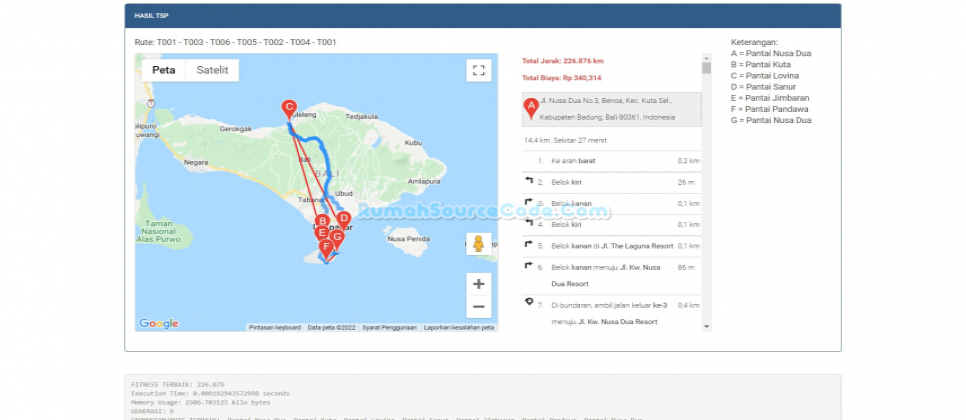The height and width of the screenshot is (420, 966).
Task: Select map marker D on the route
Action: point(344,218)
